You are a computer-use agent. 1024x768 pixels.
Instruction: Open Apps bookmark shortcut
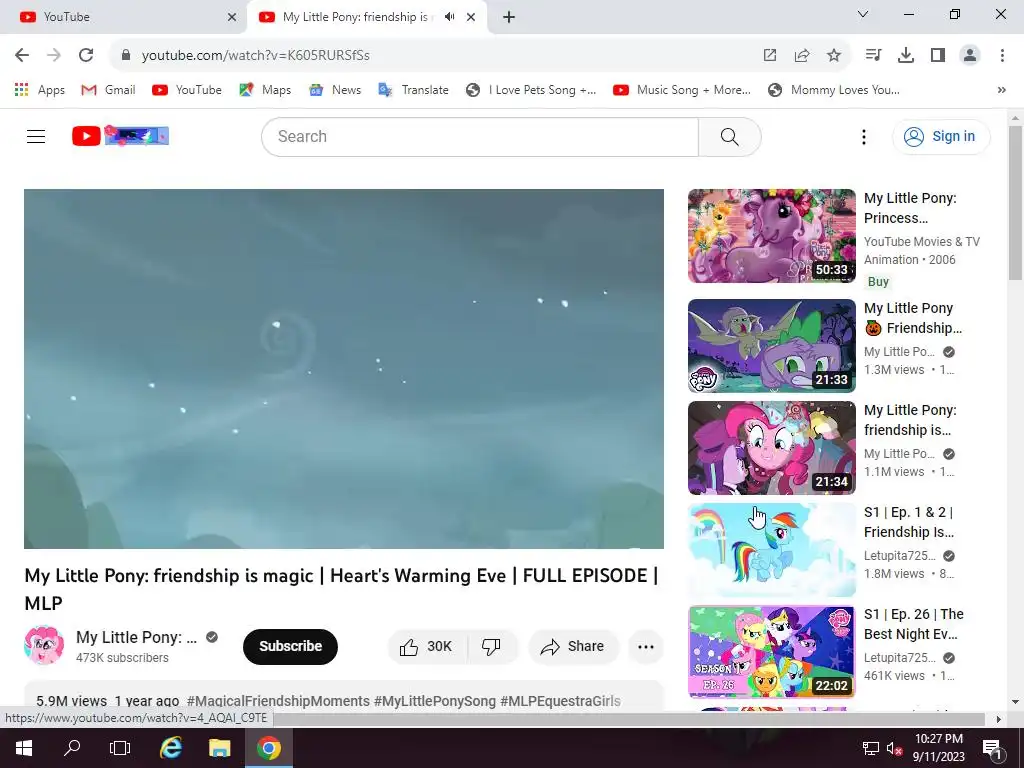click(x=40, y=90)
